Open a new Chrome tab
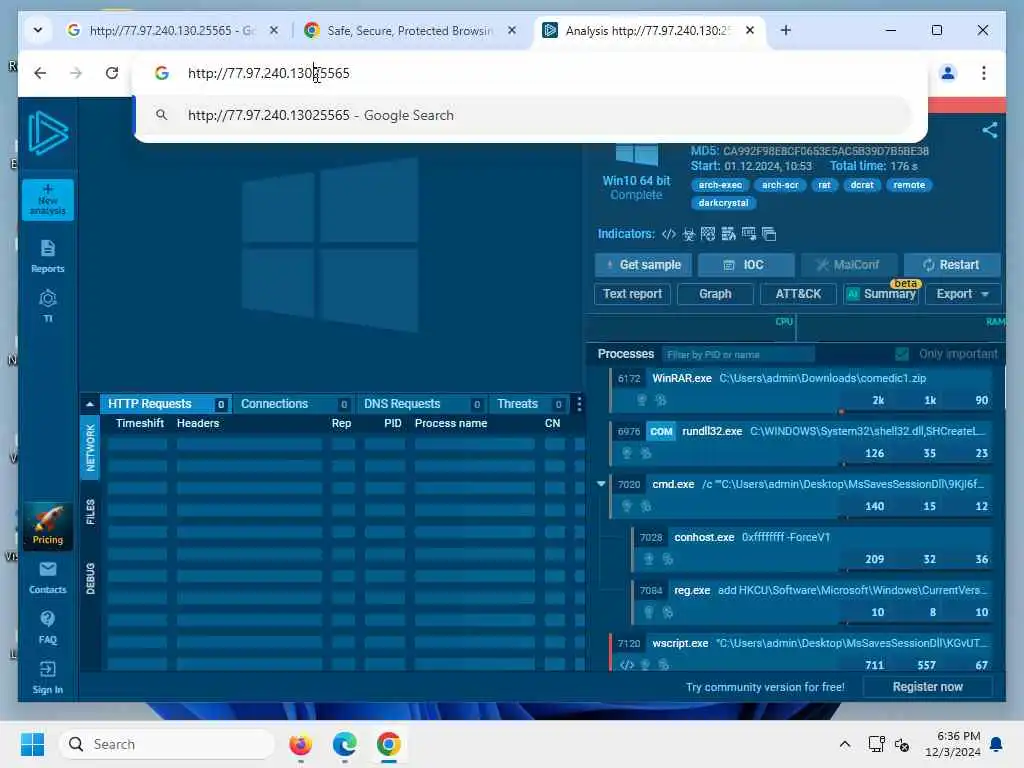The width and height of the screenshot is (1024, 768). 786,30
